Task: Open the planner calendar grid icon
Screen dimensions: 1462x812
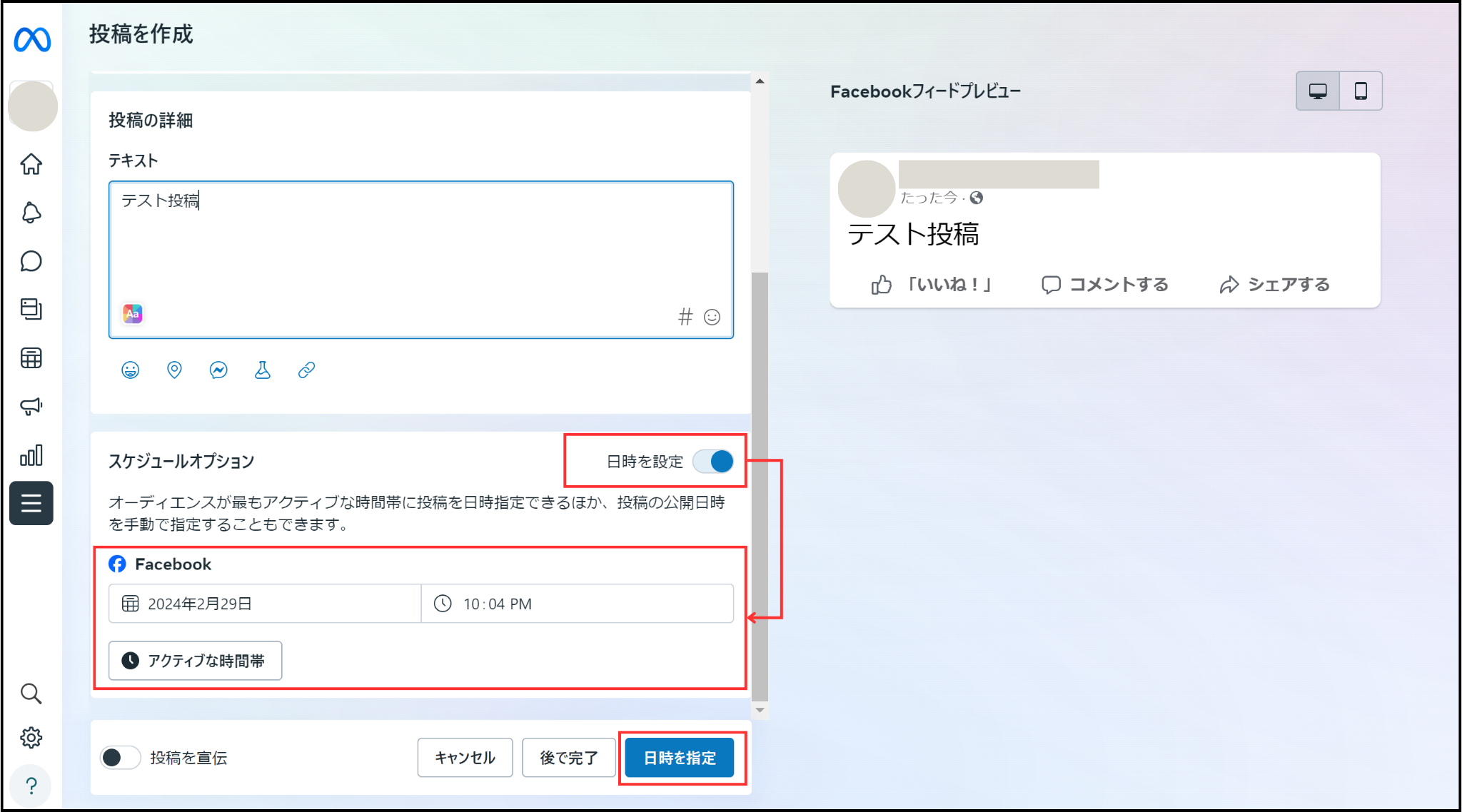Action: click(31, 357)
